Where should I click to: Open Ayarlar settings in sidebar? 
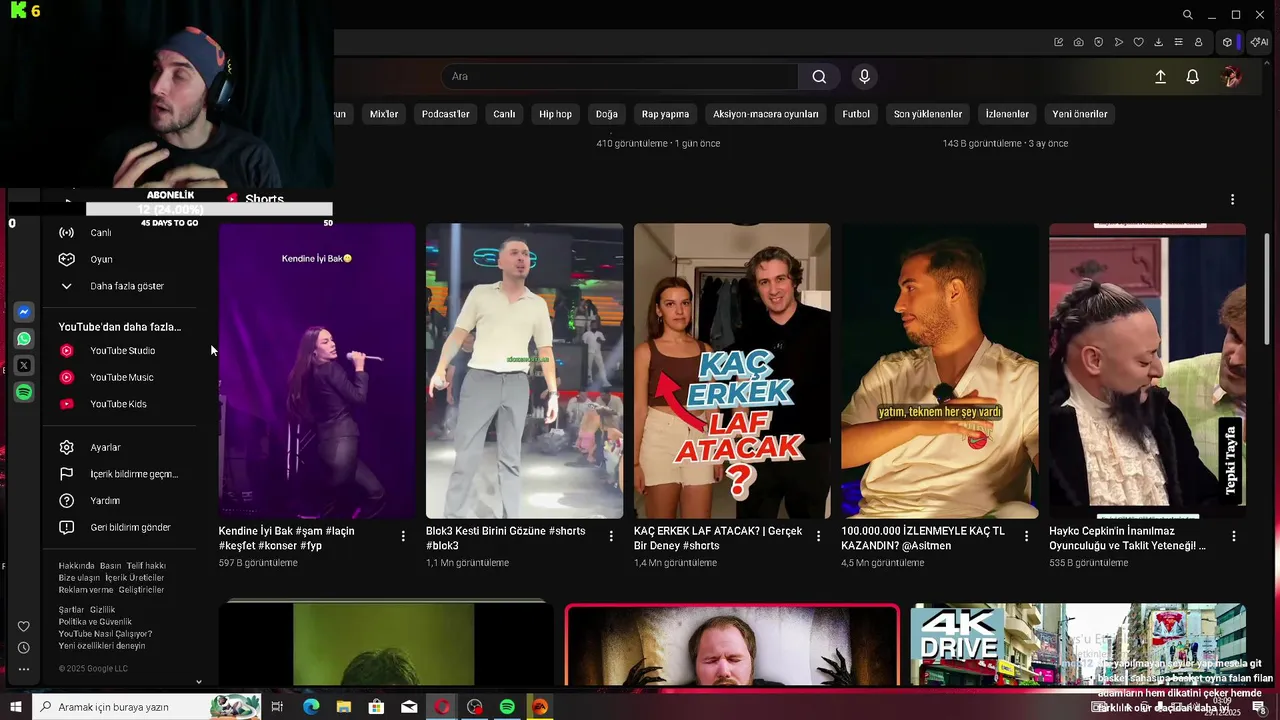click(120, 447)
